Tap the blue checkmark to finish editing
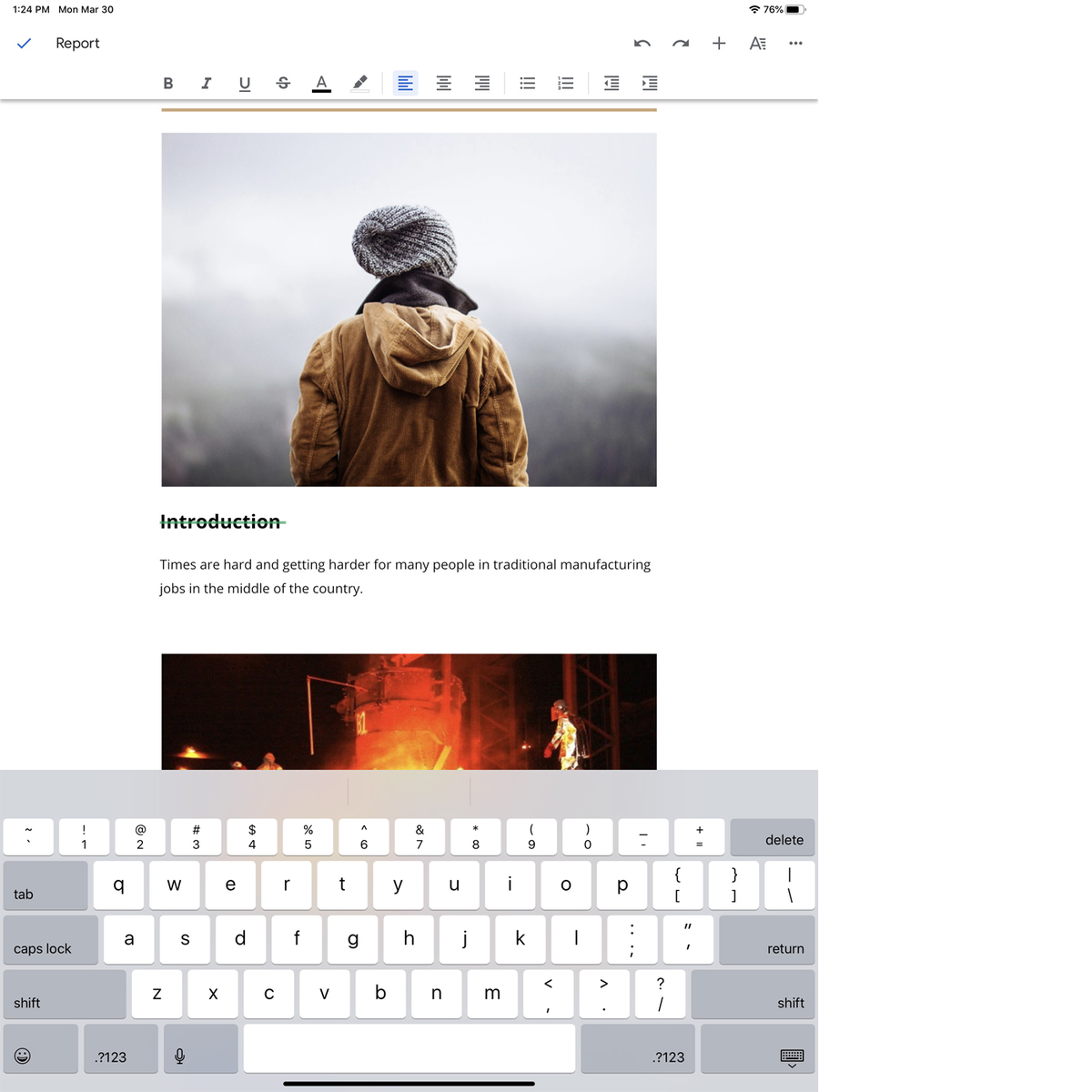 [25, 43]
